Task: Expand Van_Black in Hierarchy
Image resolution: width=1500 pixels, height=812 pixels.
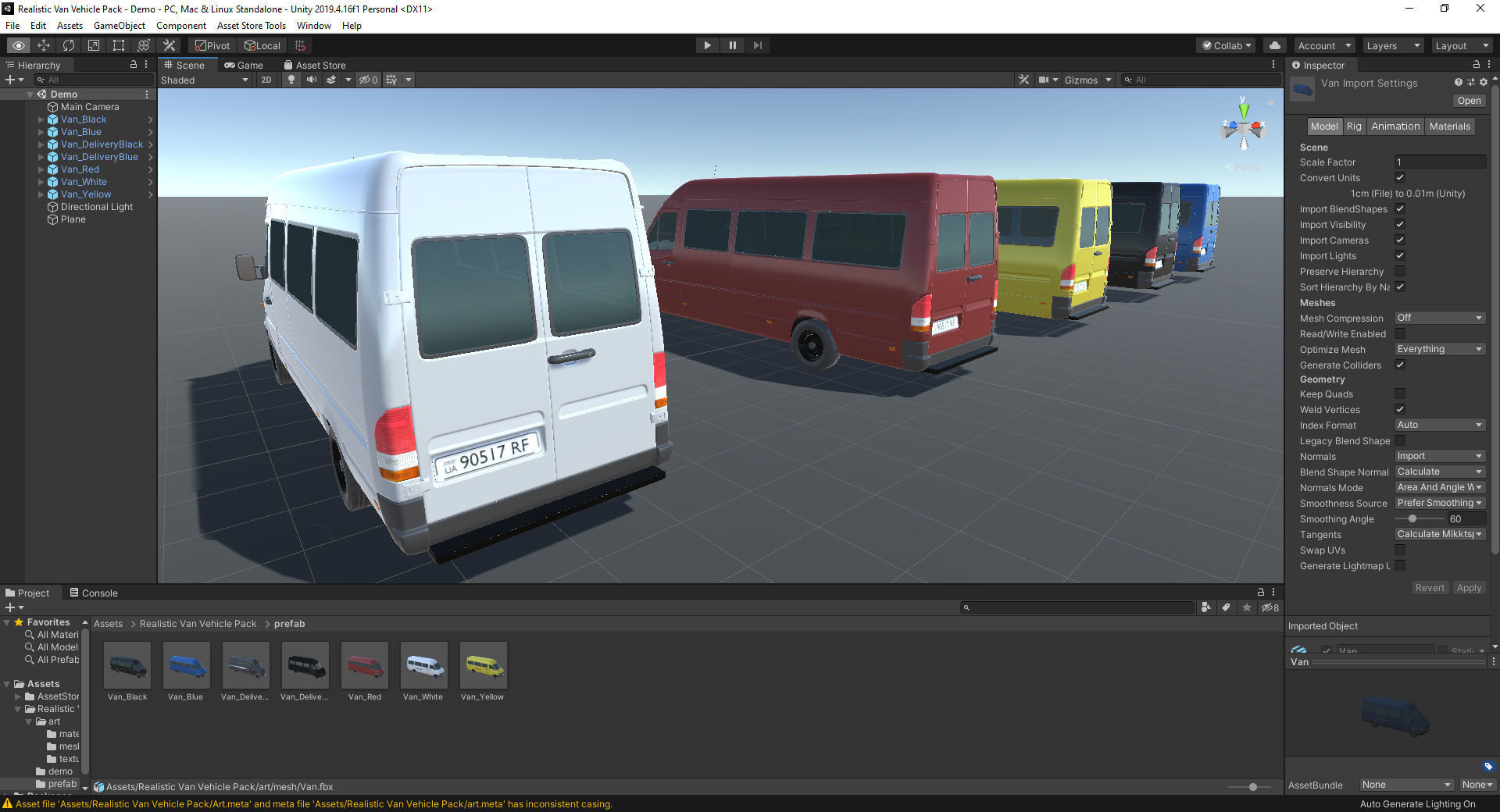Action: coord(41,119)
